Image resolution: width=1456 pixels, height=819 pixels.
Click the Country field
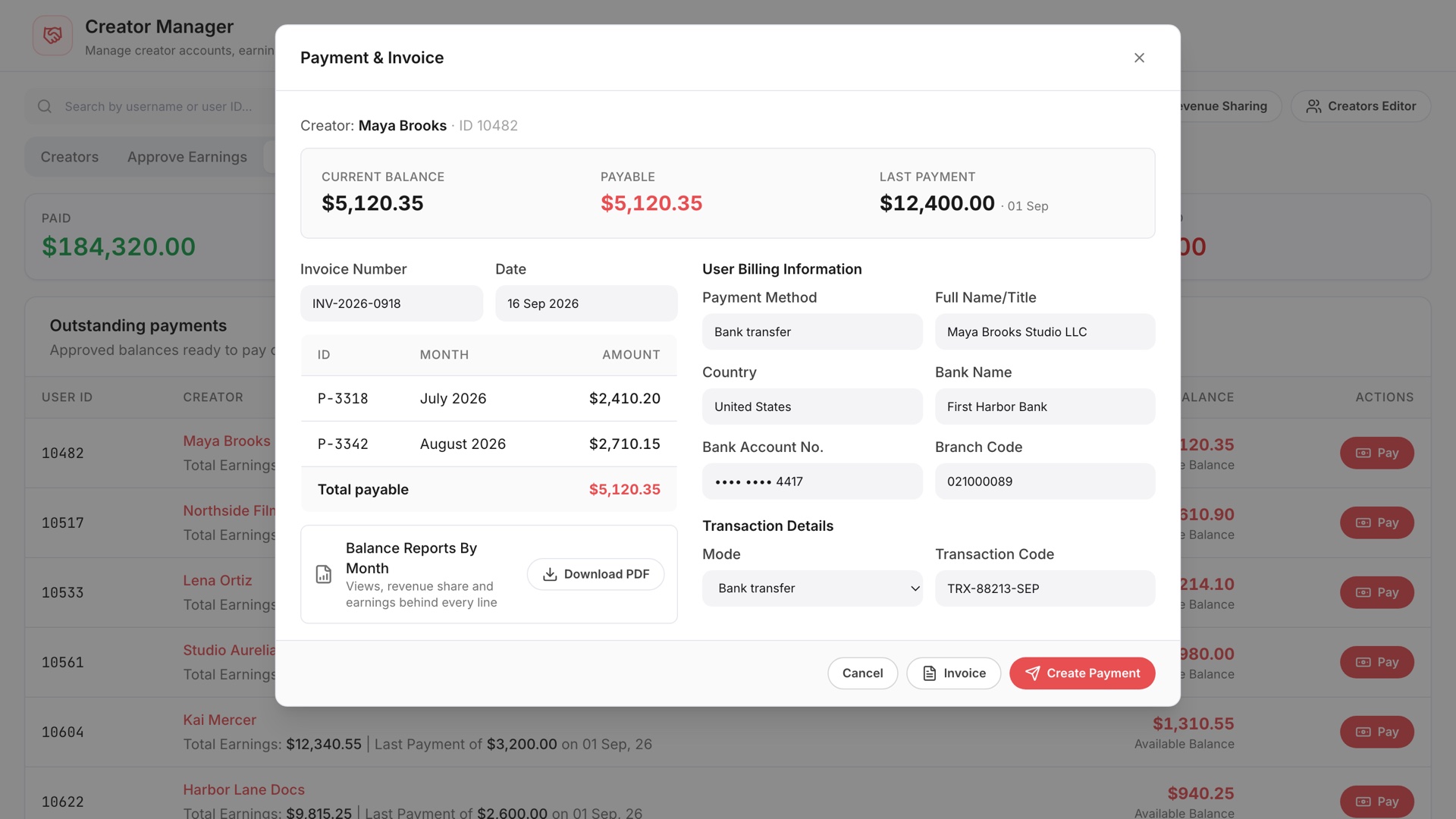point(812,406)
